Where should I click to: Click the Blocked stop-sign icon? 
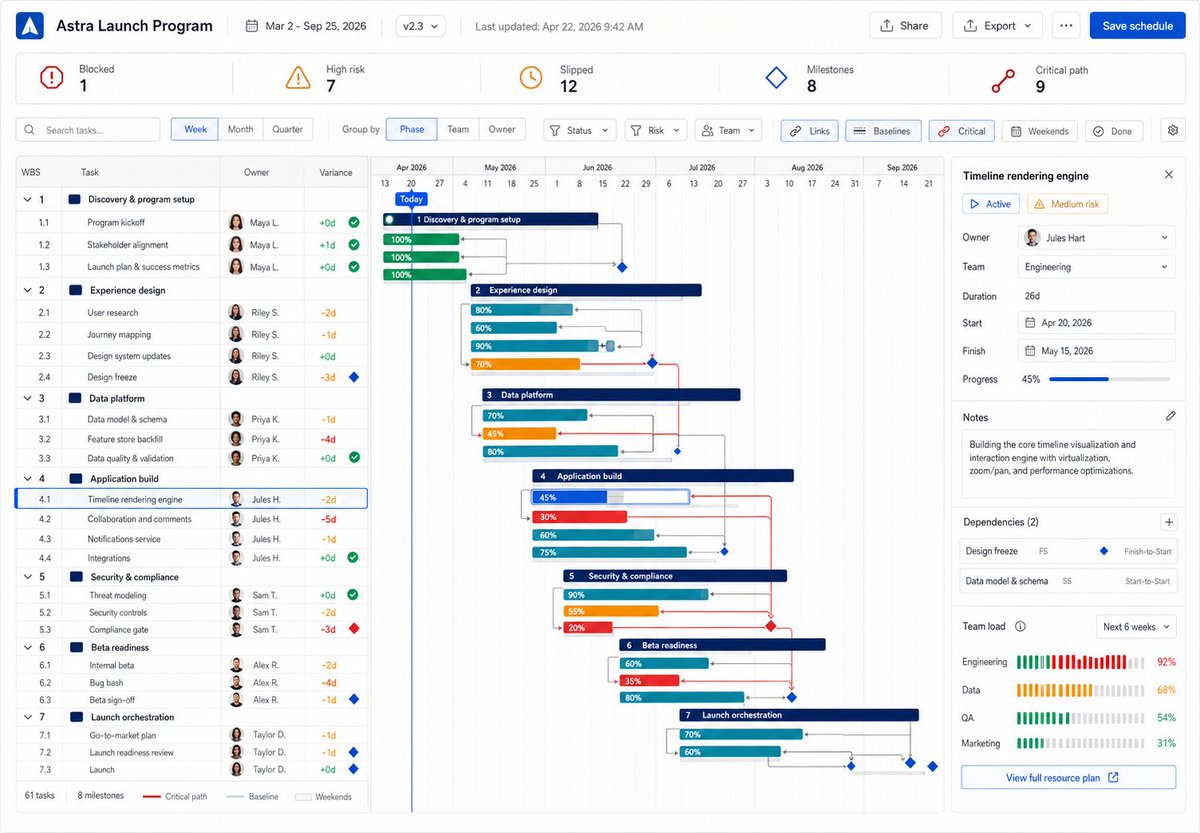click(x=51, y=78)
